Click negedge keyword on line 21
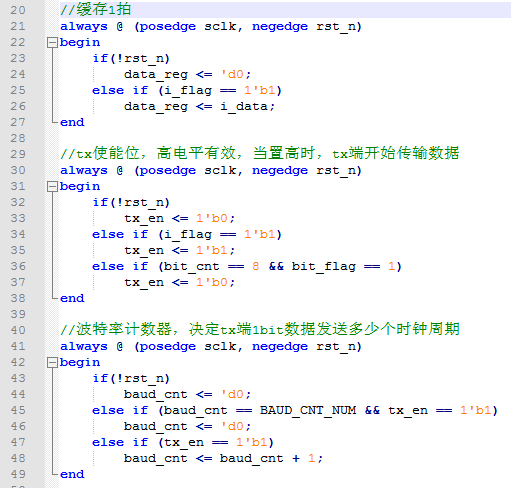Image resolution: width=511 pixels, height=488 pixels. tap(280, 27)
